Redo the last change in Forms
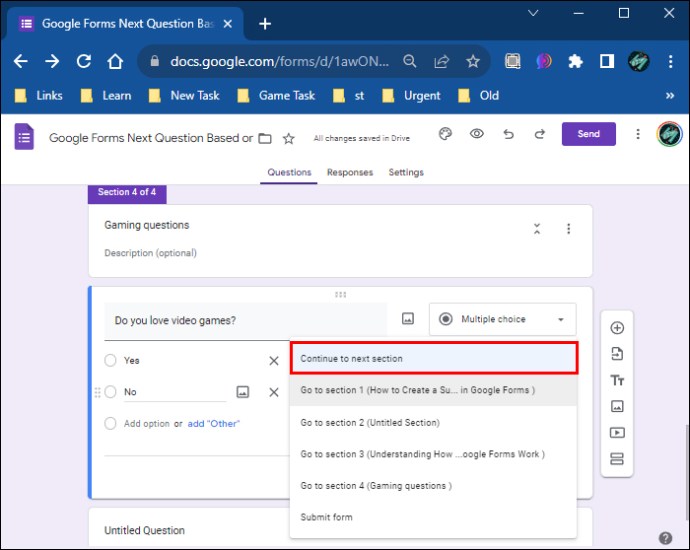The image size is (690, 550). pyautogui.click(x=540, y=134)
